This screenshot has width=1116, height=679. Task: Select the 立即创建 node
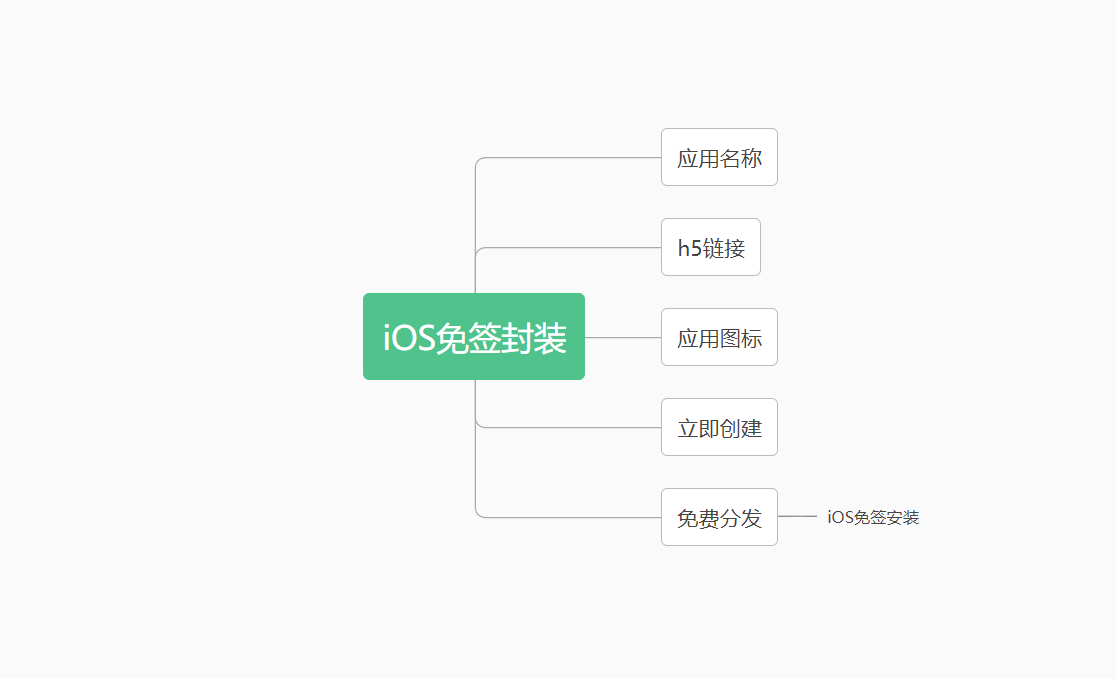click(x=719, y=427)
